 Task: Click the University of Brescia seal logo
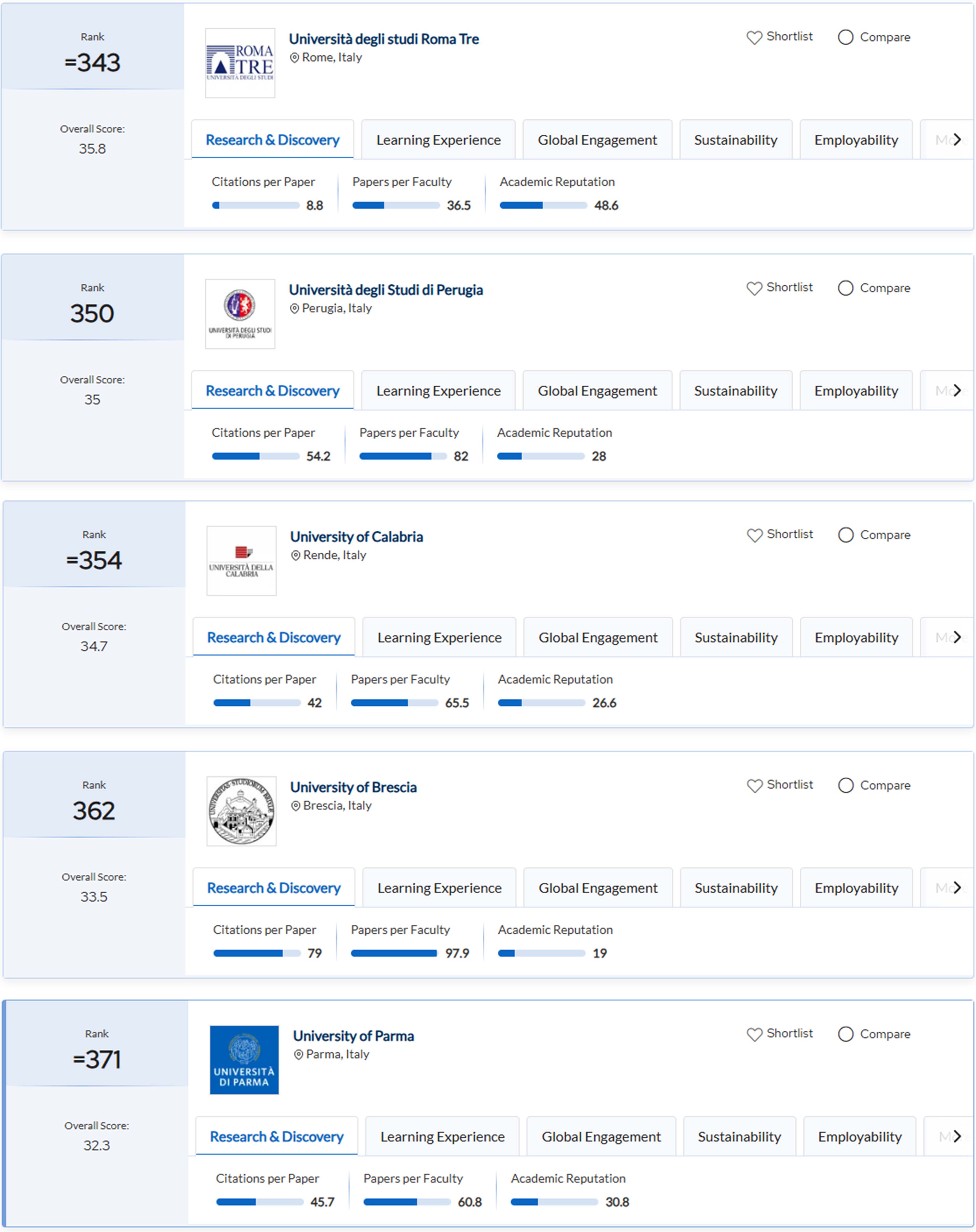coord(241,811)
